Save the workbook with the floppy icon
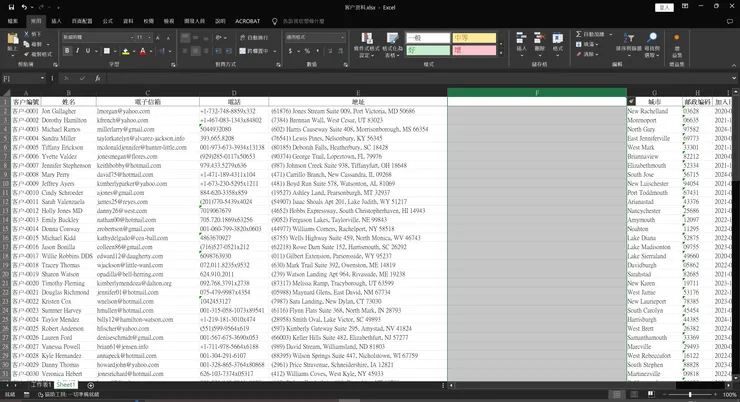 [11, 7]
